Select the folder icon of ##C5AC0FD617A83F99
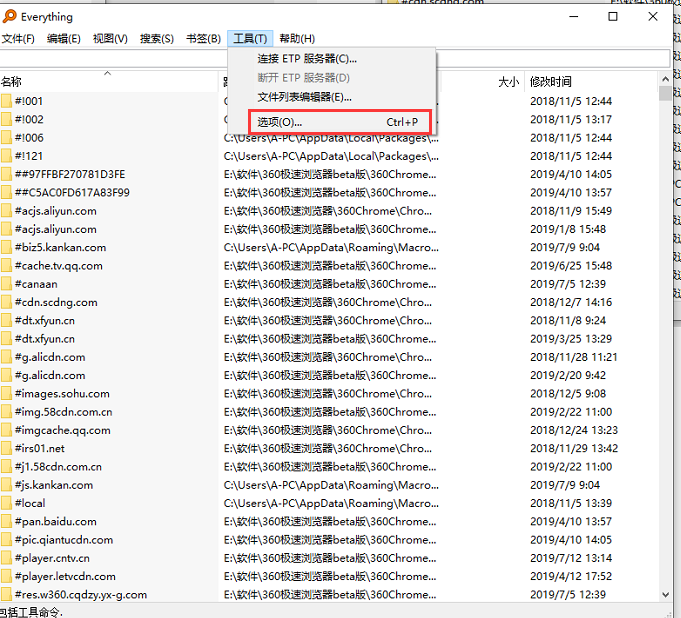This screenshot has height=618, width=681. pos(6,192)
